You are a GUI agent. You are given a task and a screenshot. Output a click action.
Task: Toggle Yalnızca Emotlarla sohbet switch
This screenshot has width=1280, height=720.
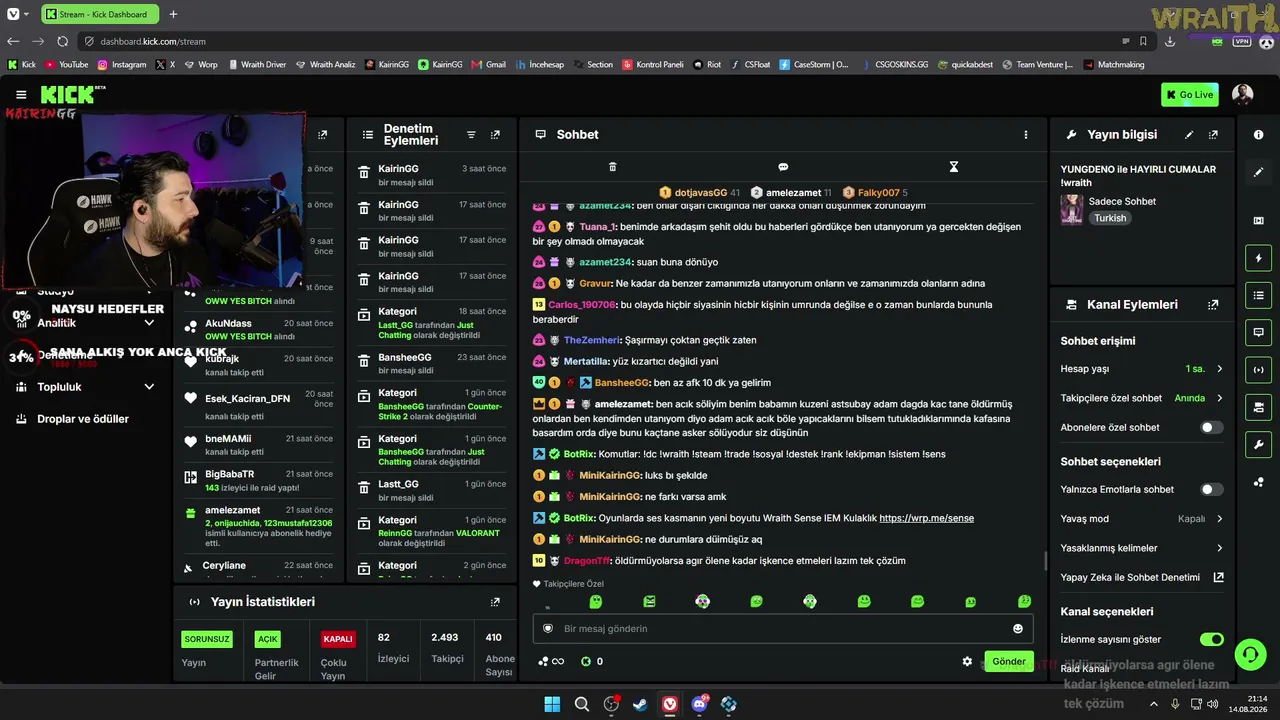pyautogui.click(x=1211, y=490)
